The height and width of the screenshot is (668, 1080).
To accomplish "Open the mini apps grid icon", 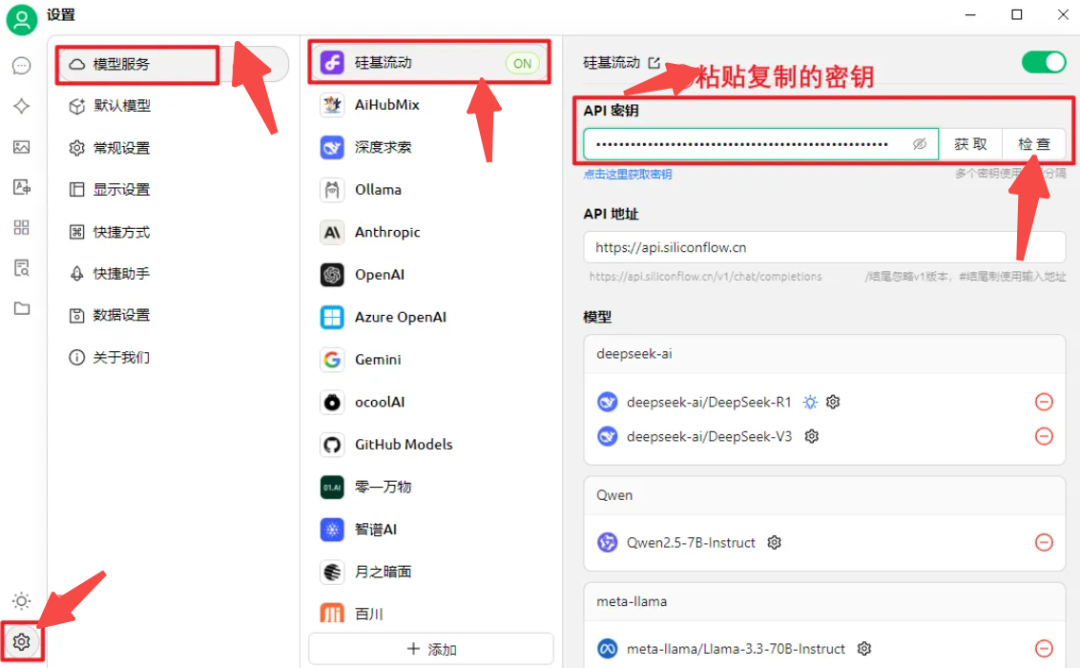I will pos(21,227).
